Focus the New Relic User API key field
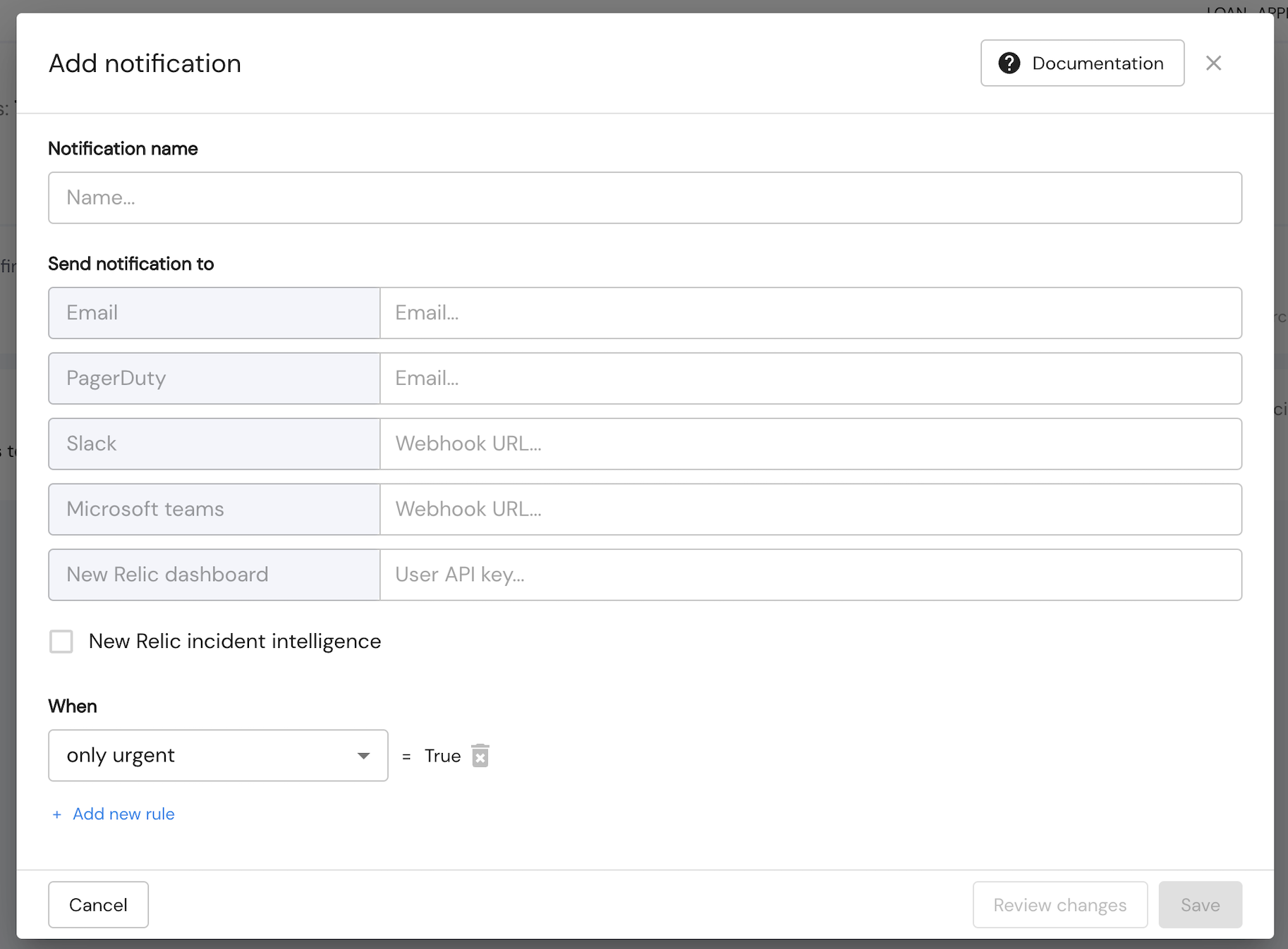The image size is (1288, 949). [x=810, y=575]
